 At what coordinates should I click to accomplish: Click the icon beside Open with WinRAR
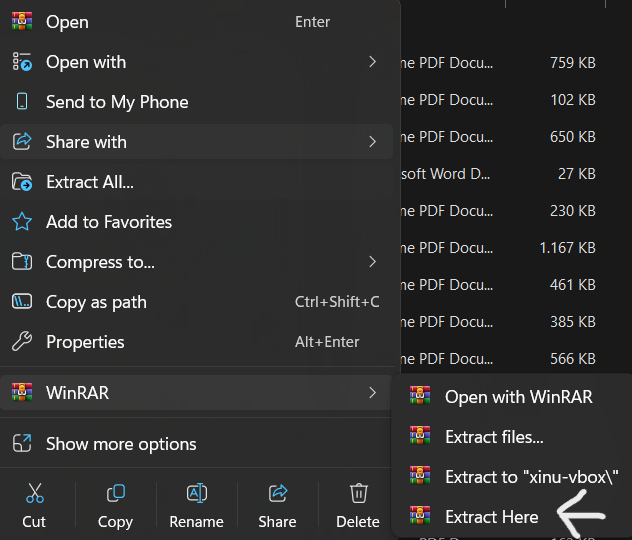point(420,395)
